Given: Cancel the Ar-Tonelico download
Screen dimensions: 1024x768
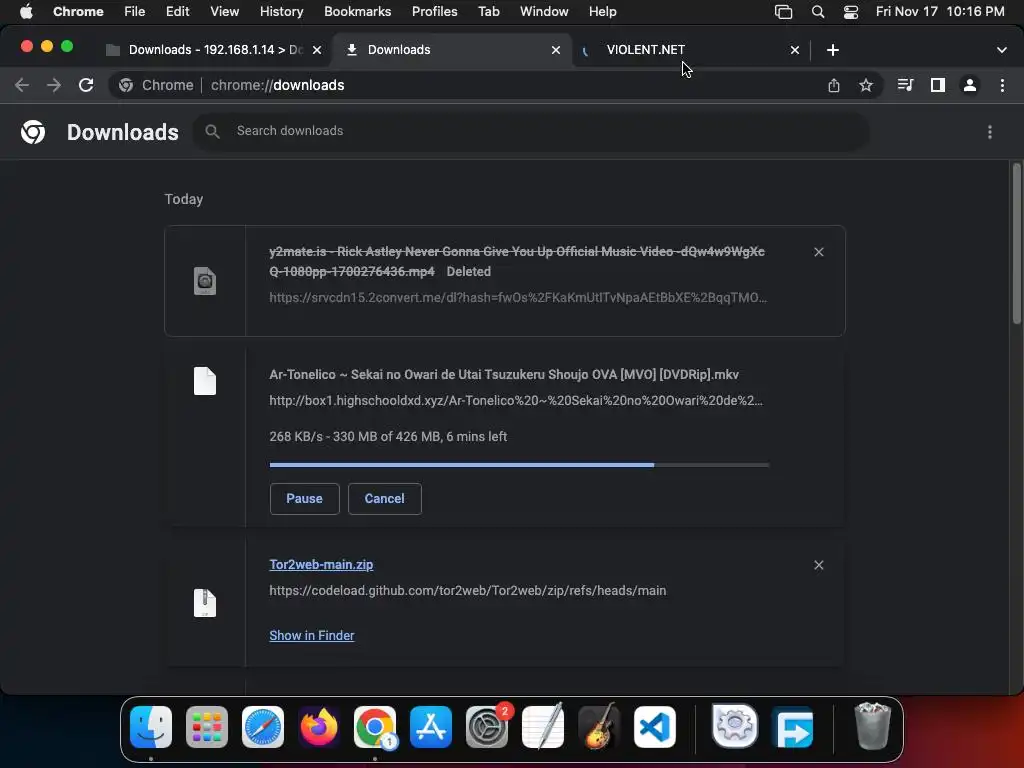Looking at the screenshot, I should point(385,498).
